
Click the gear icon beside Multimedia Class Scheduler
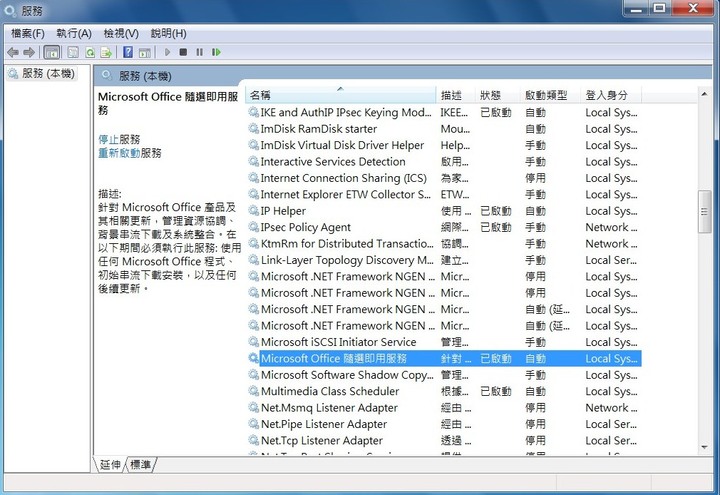click(x=253, y=391)
